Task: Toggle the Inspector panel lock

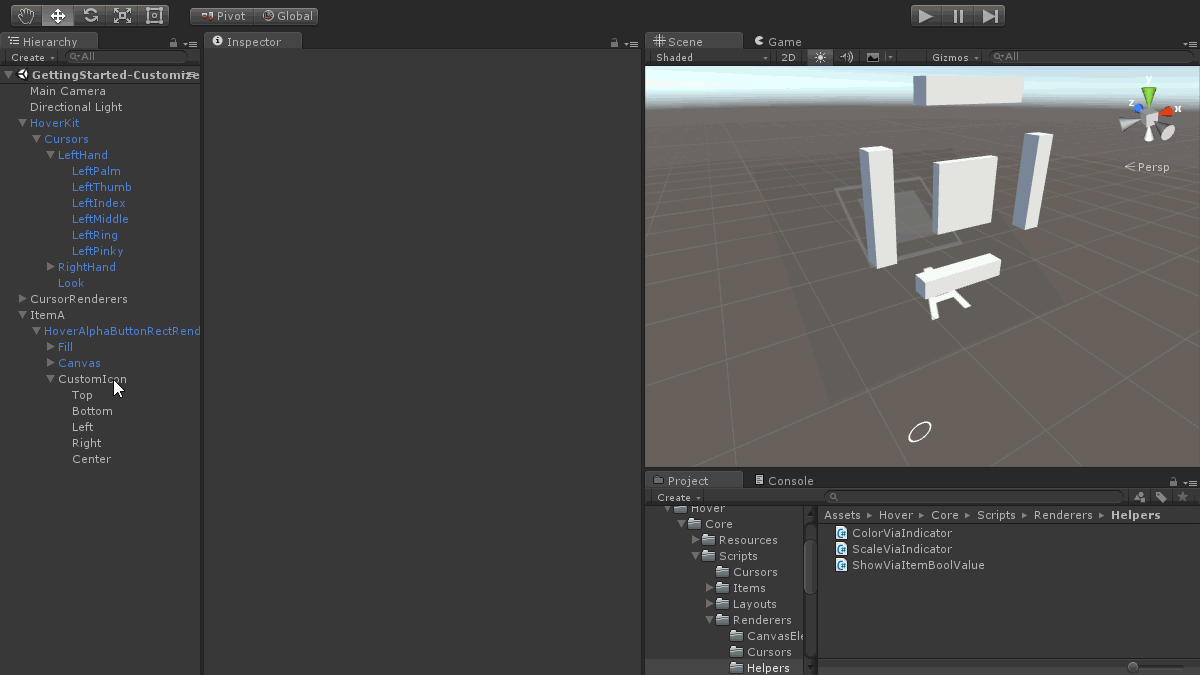Action: 614,43
